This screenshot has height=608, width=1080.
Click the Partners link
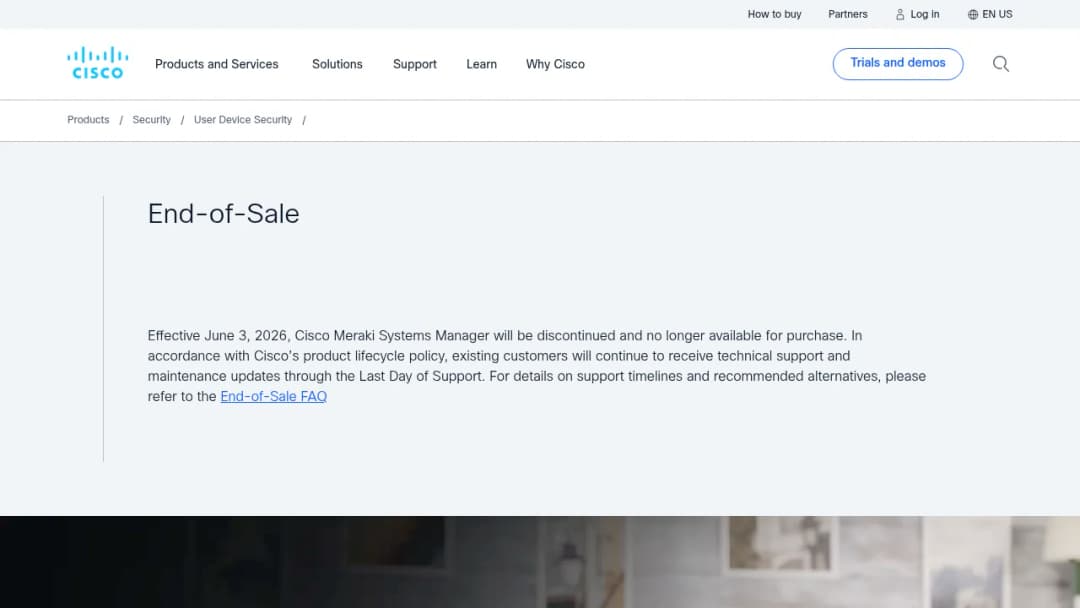point(847,14)
